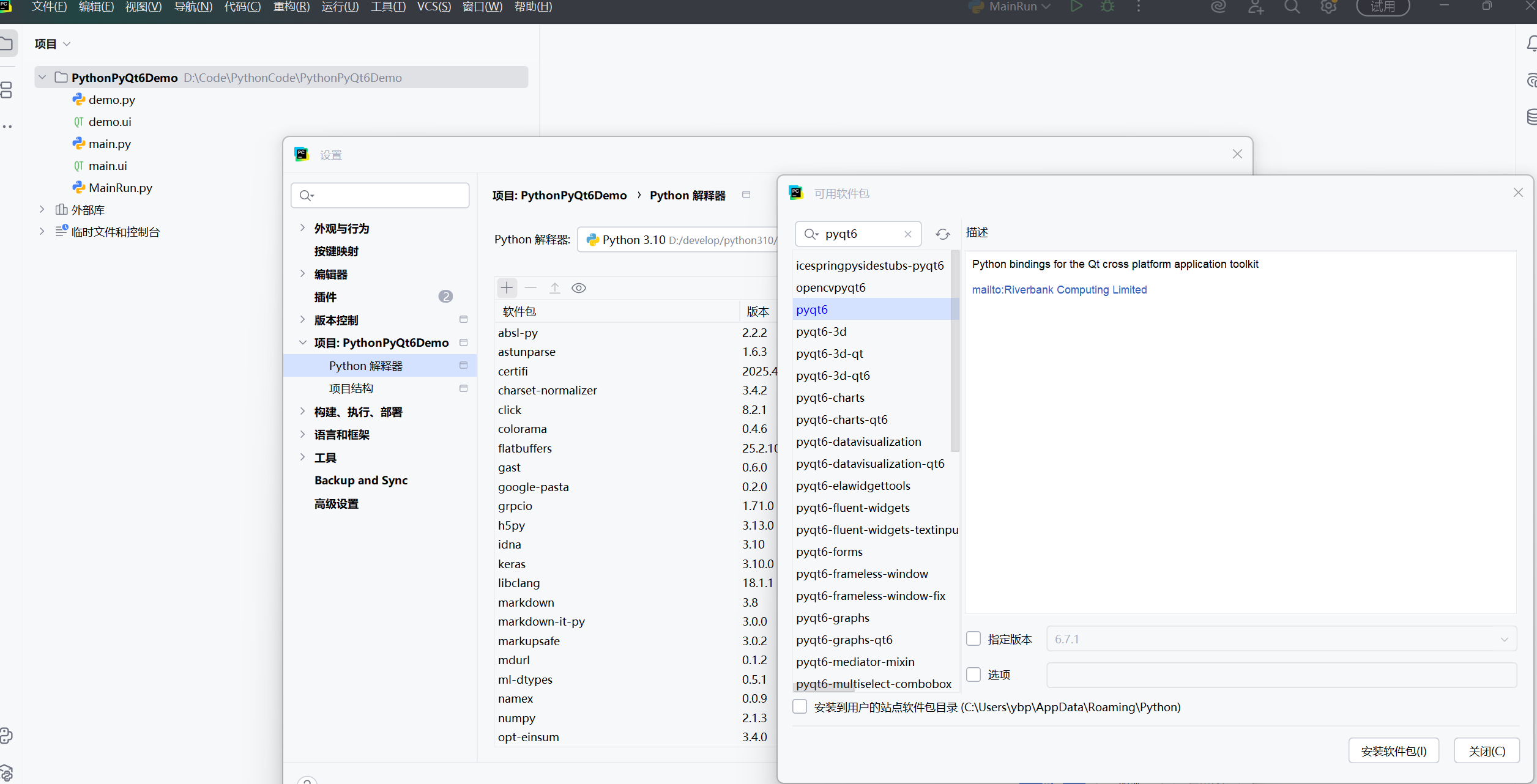
Task: Click the 安装软件包(I) button
Action: [x=1393, y=751]
